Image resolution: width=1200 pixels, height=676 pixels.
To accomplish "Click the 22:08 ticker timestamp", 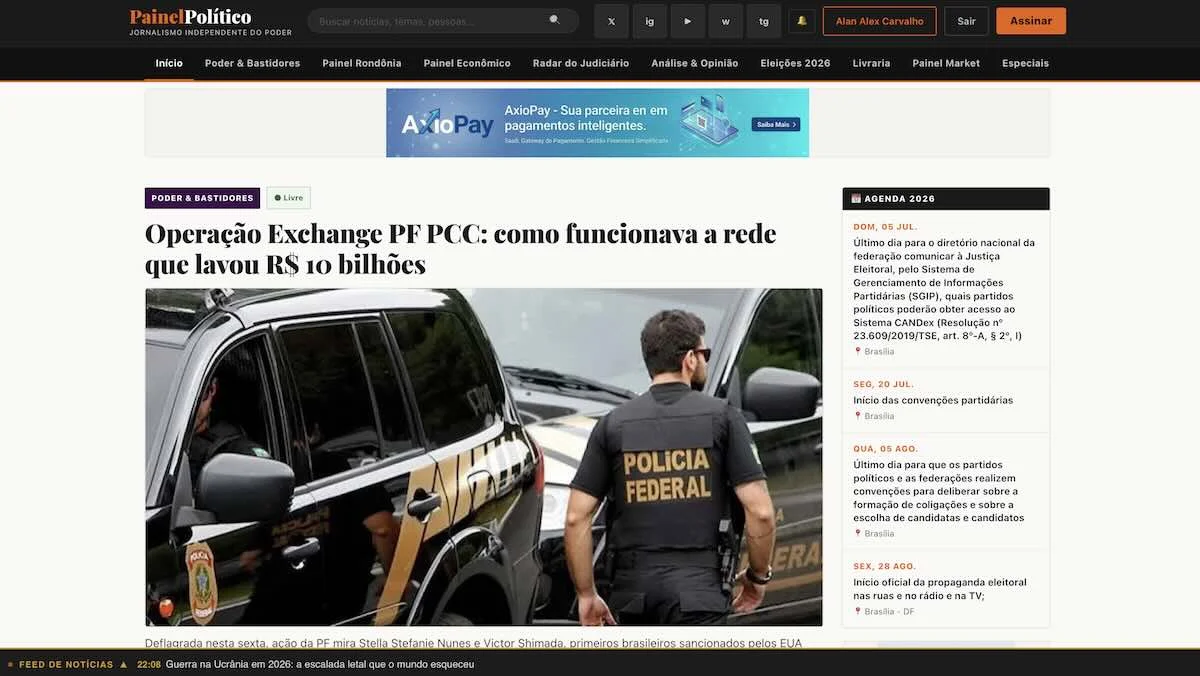I will 148,664.
